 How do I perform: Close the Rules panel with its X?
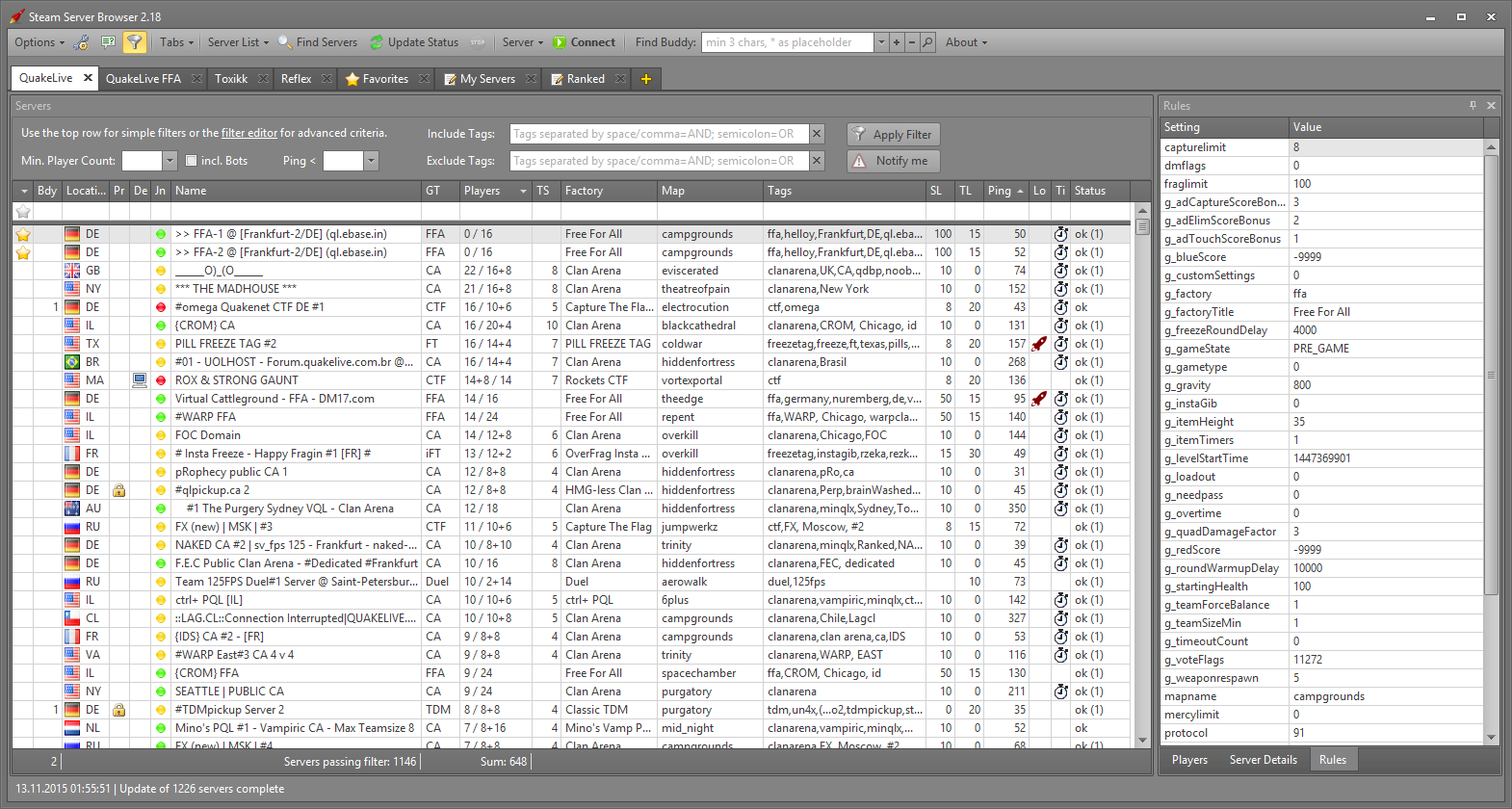tap(1491, 105)
